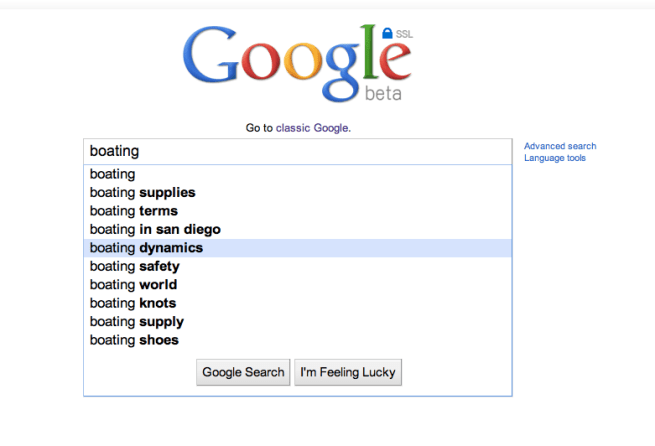Select the plain "boating" suggestion
Viewport: 655px width, 446px height.
coord(112,174)
